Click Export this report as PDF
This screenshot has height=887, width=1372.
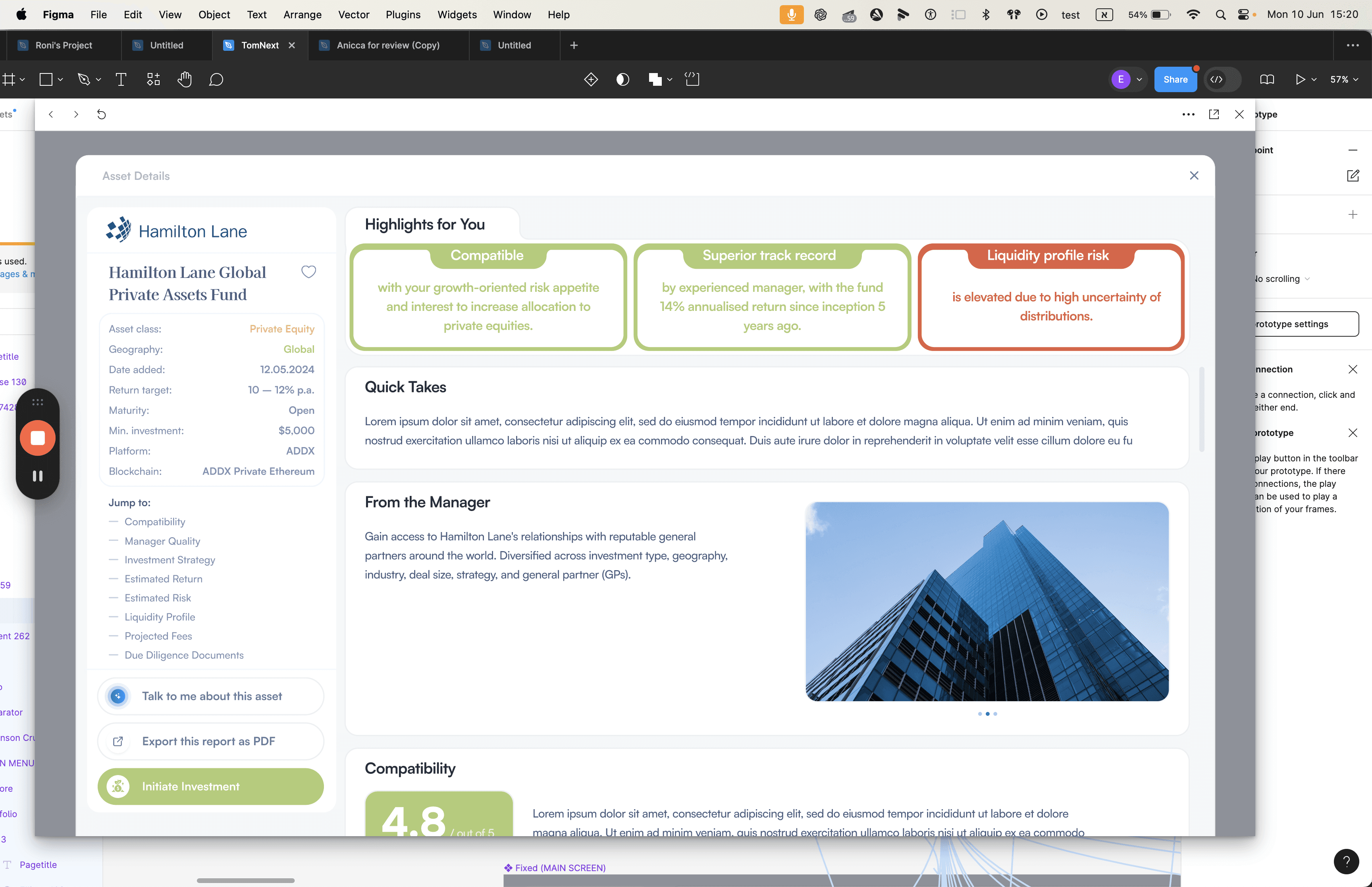[211, 741]
